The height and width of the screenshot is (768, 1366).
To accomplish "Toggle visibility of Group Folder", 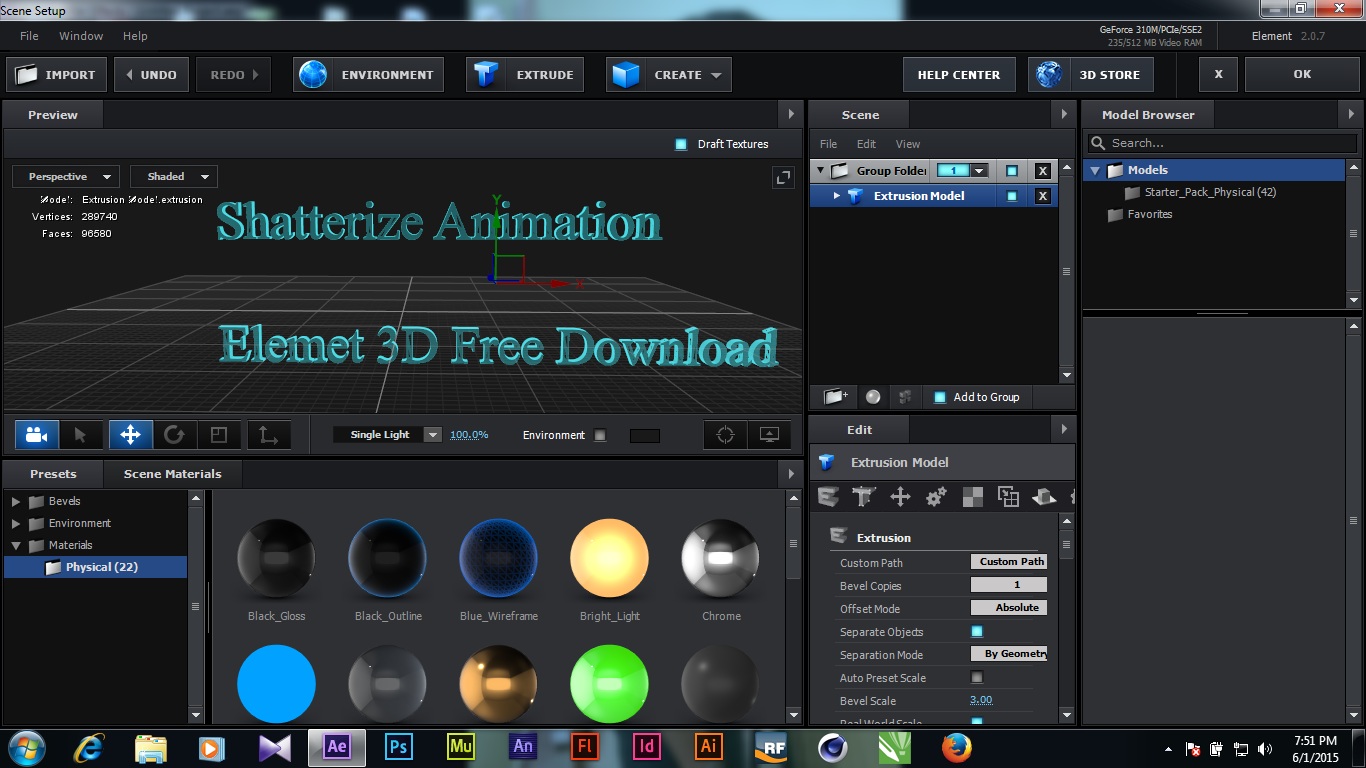I will 1012,171.
